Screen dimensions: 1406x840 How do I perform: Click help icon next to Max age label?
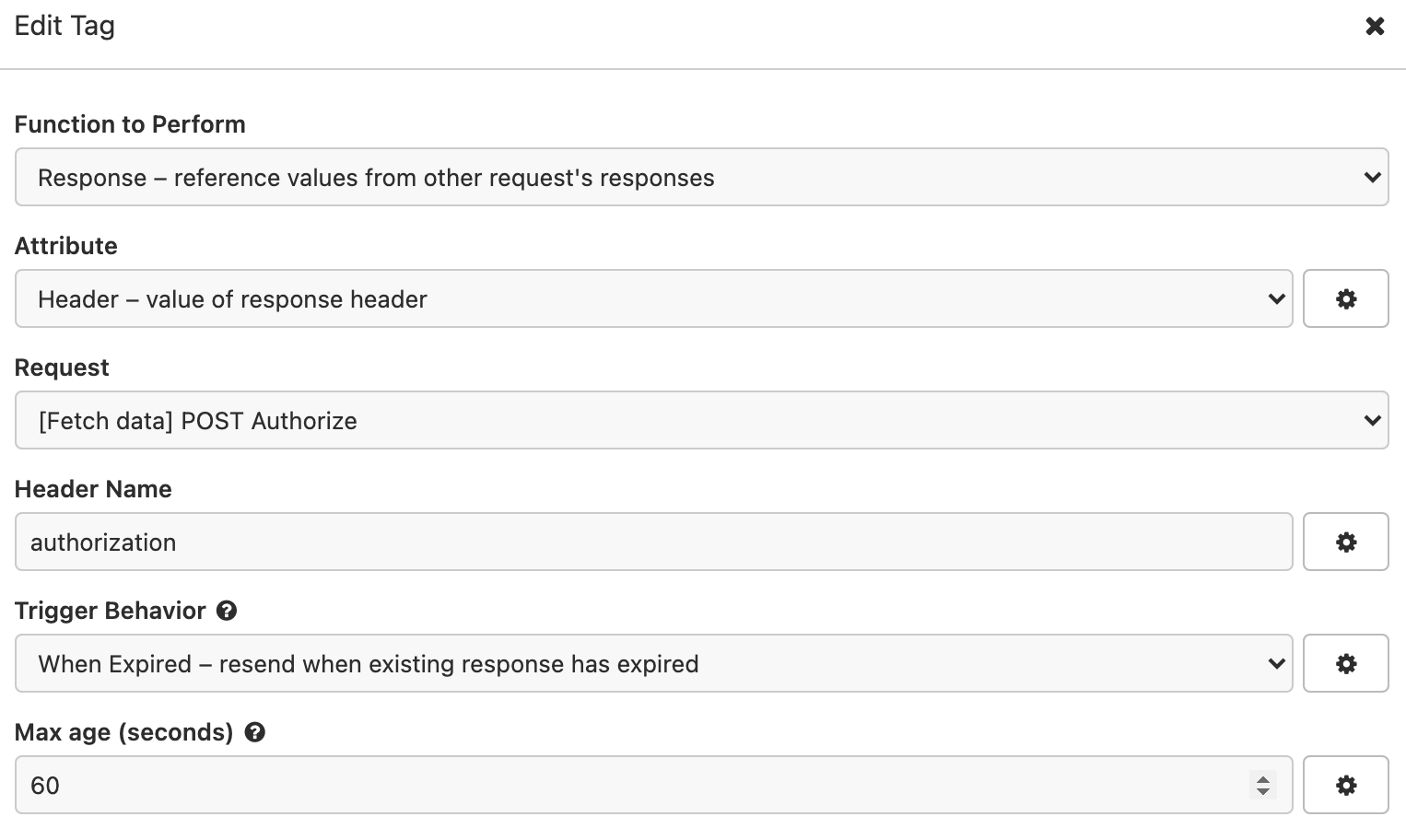tap(255, 732)
